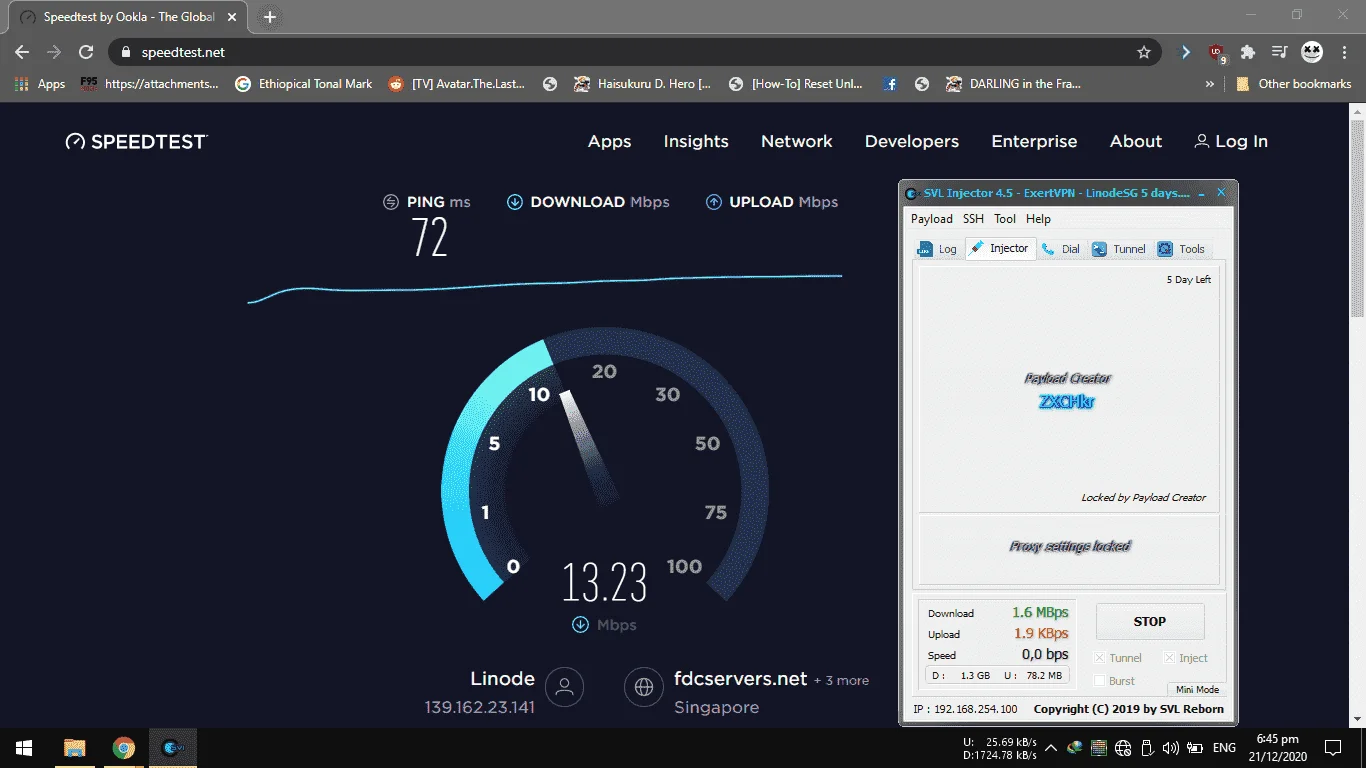Open the globe bookmark before Haisukuru D. Hero
The image size is (1366, 768).
point(549,84)
